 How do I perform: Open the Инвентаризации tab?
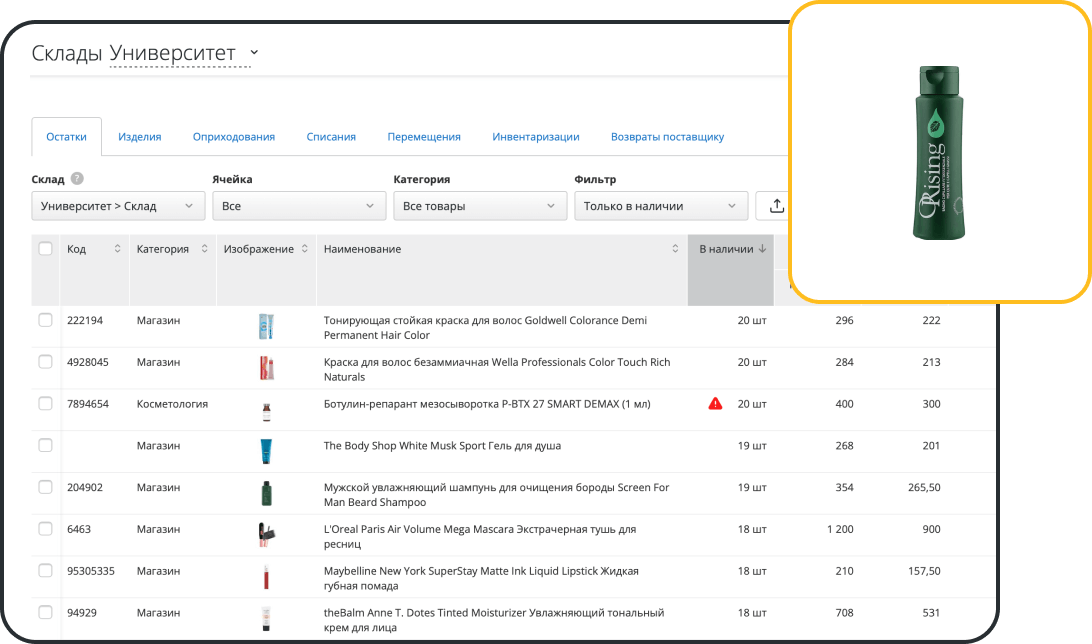click(535, 137)
